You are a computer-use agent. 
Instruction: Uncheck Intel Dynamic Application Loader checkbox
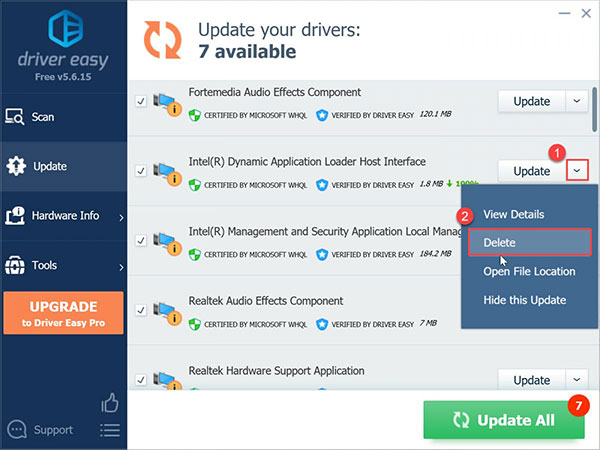click(x=141, y=171)
